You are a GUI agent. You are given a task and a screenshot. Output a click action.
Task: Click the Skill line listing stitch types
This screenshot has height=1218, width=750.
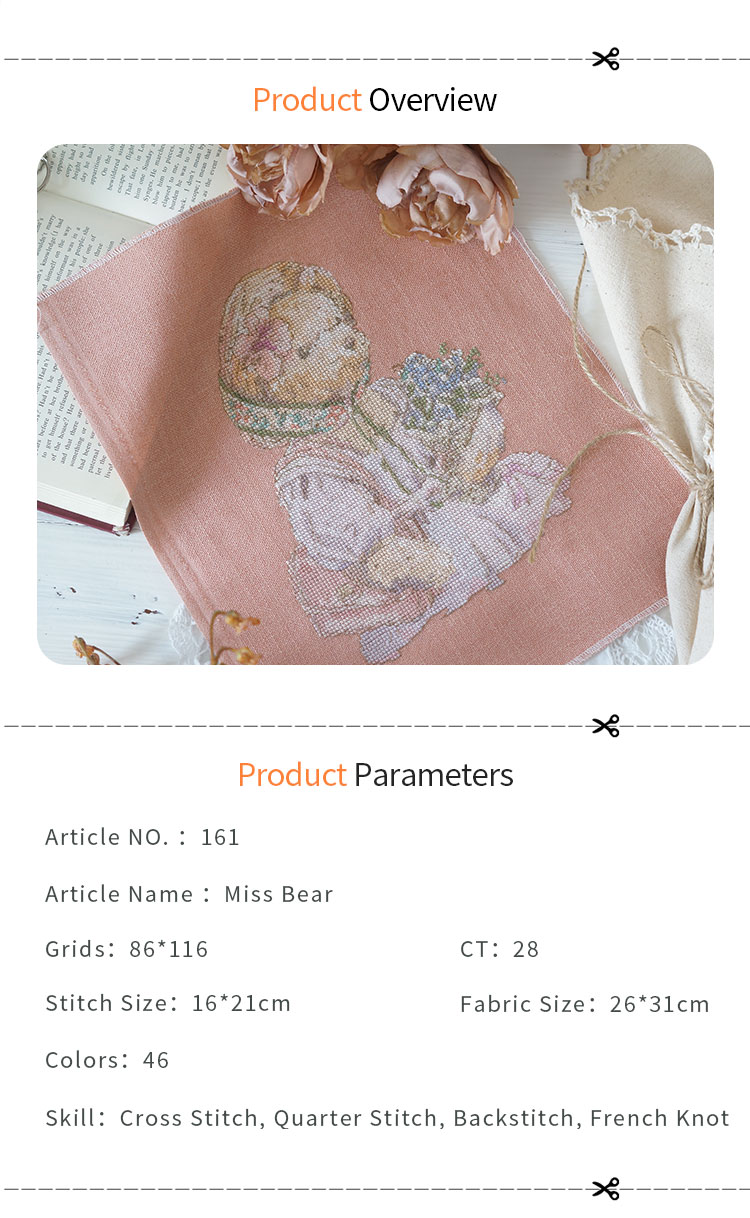(x=387, y=1118)
